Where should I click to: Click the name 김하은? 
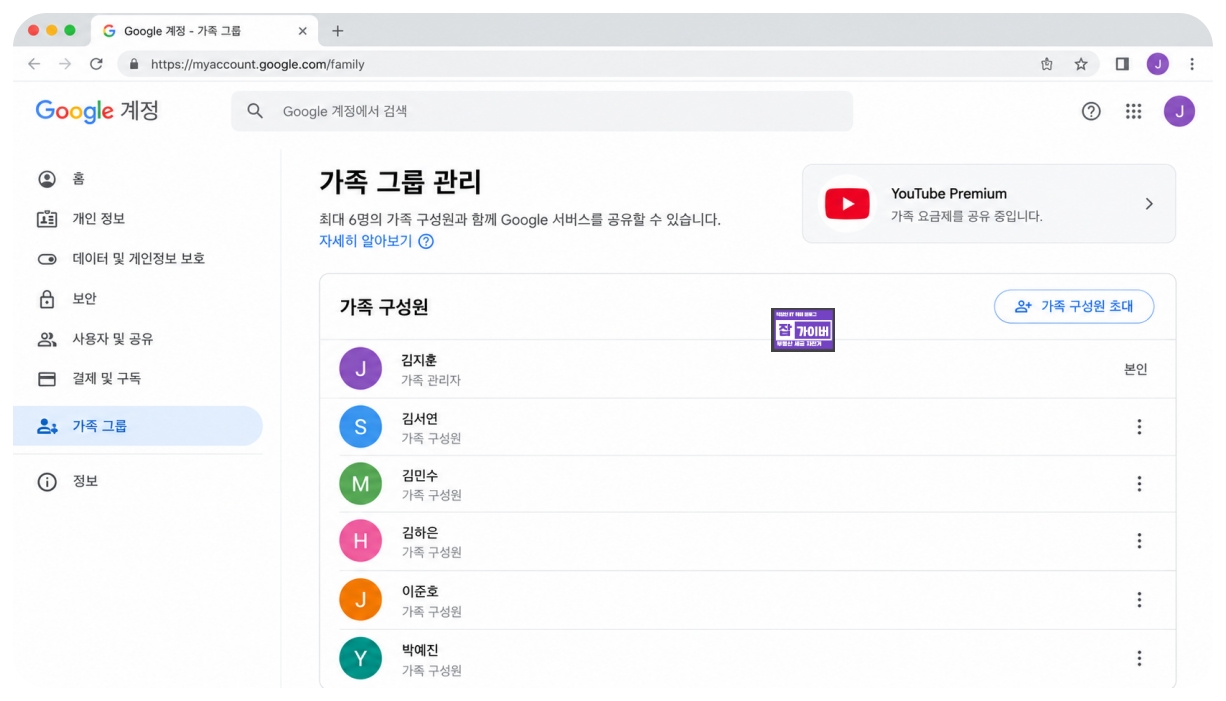click(x=419, y=532)
